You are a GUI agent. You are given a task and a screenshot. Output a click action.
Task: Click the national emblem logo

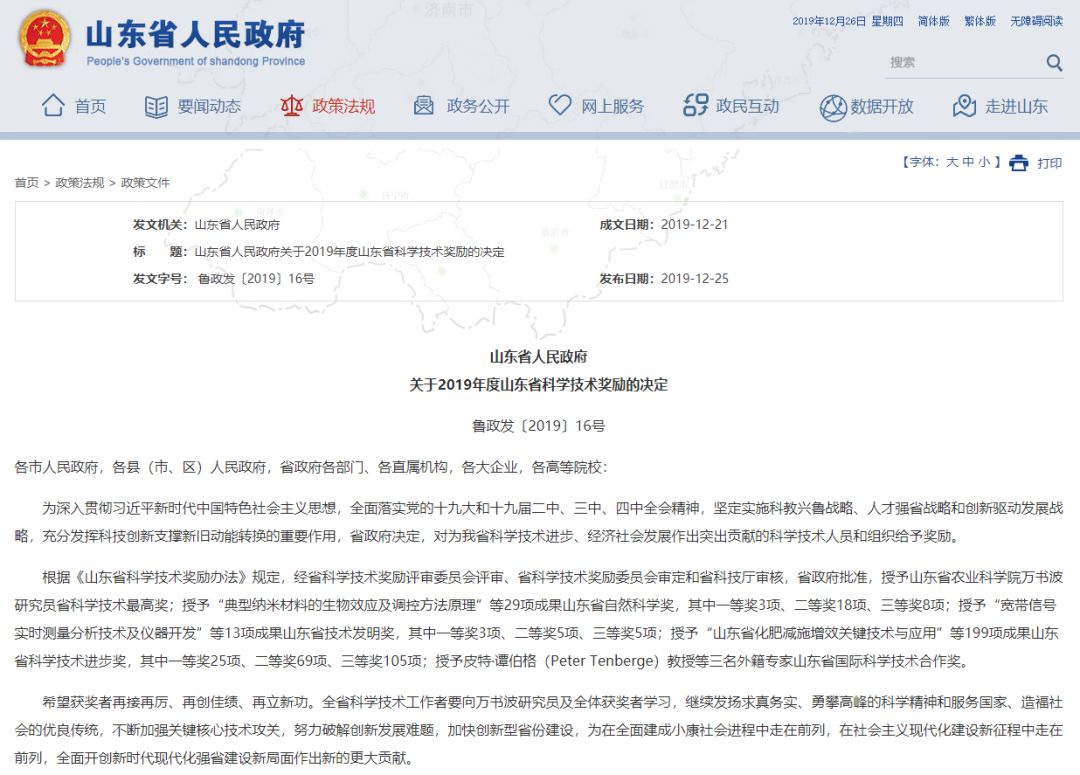[44, 39]
